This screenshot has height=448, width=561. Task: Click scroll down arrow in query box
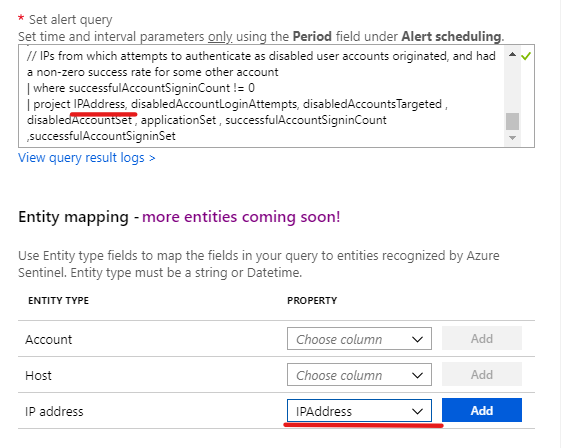(512, 138)
